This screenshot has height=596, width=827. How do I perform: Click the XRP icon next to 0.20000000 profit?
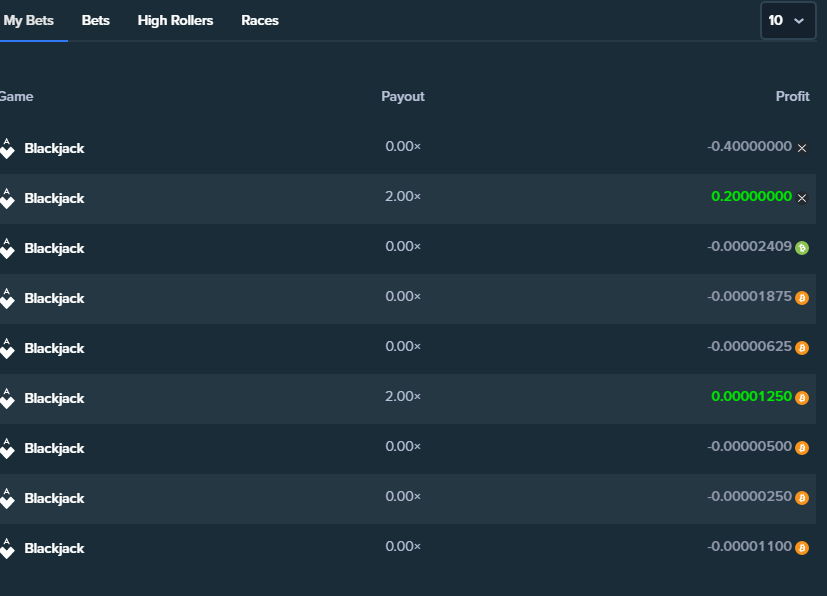tap(802, 198)
